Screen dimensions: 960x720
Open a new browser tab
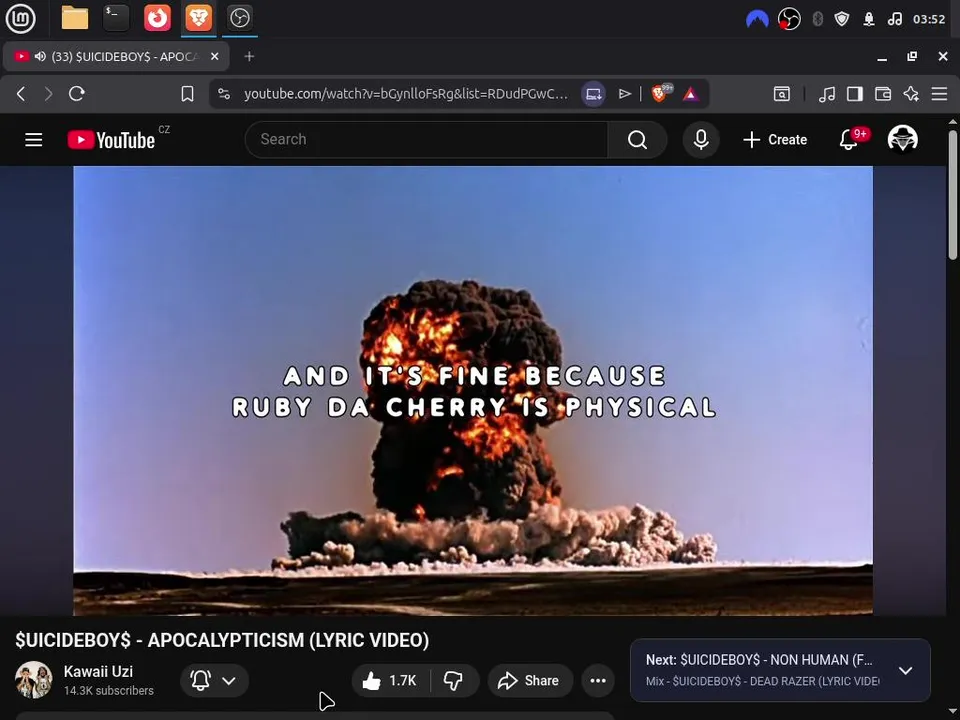pos(249,56)
